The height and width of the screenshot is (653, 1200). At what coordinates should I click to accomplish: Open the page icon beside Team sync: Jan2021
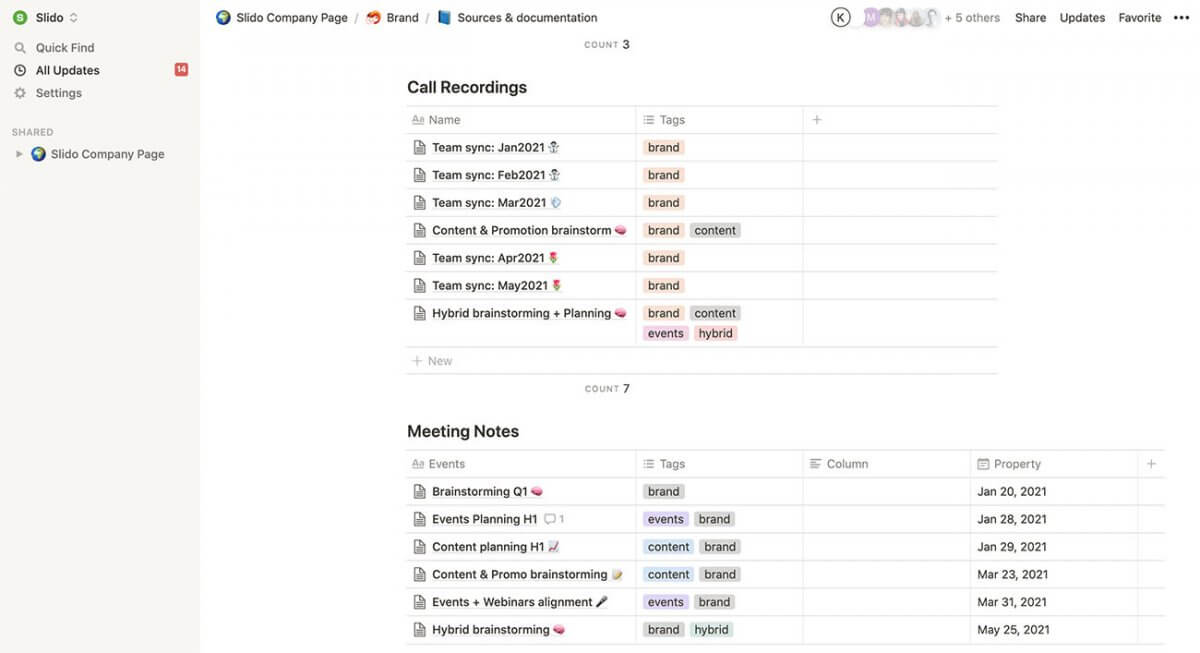(x=419, y=147)
